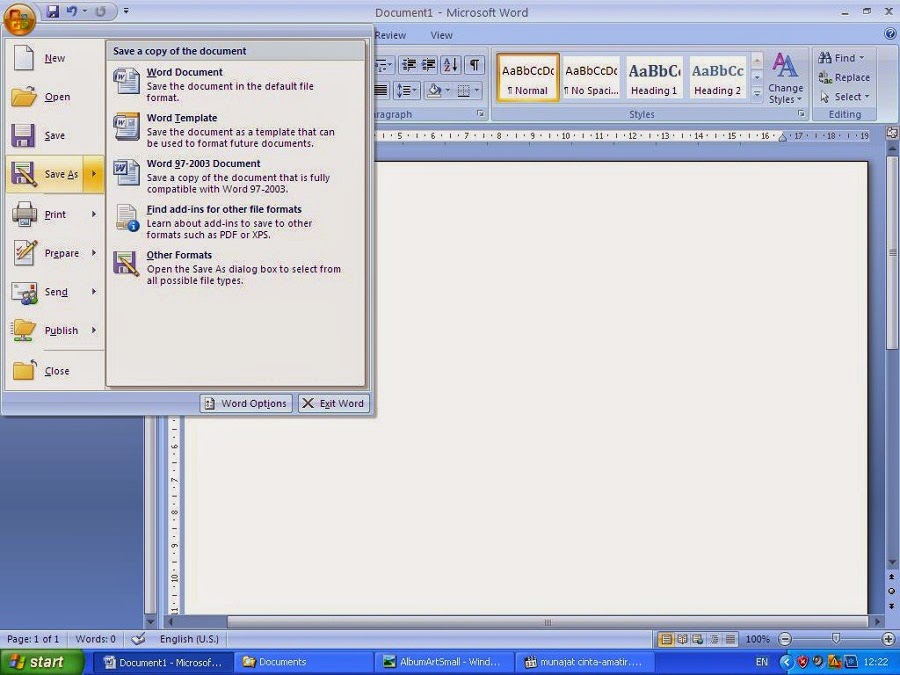The image size is (900, 675).
Task: Toggle the ruler button above scrollbar
Action: click(x=892, y=133)
